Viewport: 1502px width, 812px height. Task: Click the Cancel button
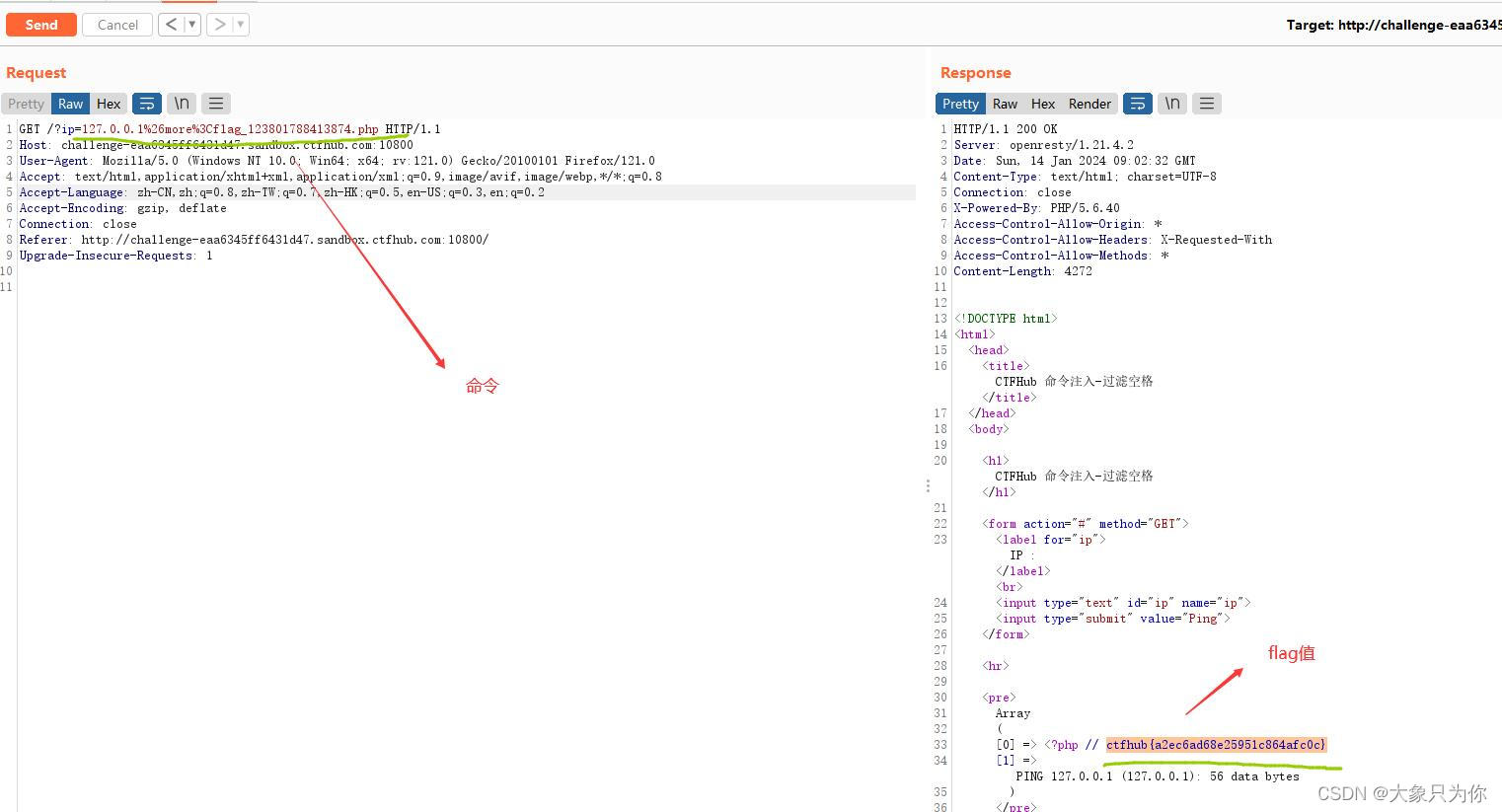(x=117, y=25)
